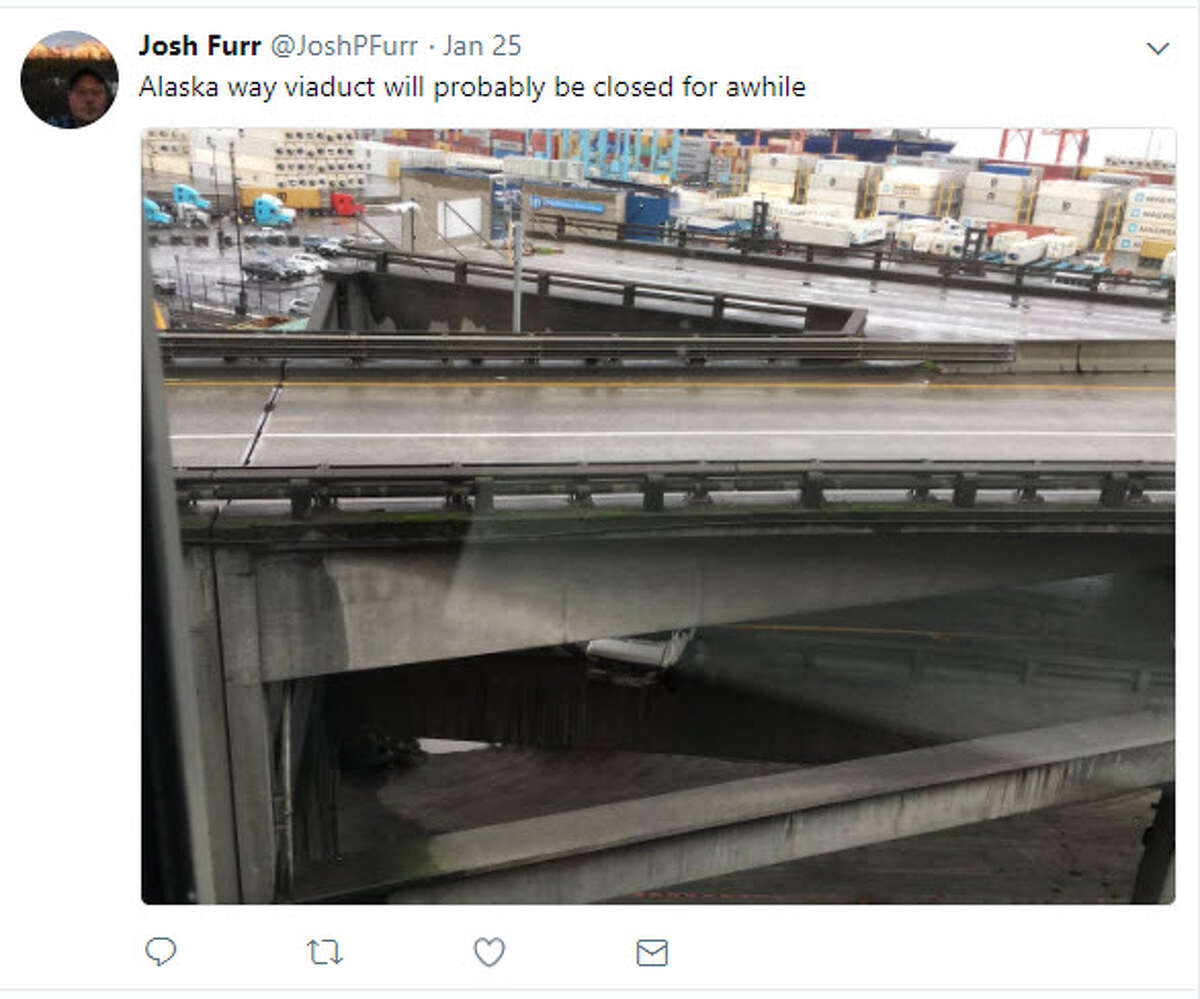This screenshot has height=999, width=1200.
Task: Retweet the Alaska way viaduct post
Action: (324, 952)
